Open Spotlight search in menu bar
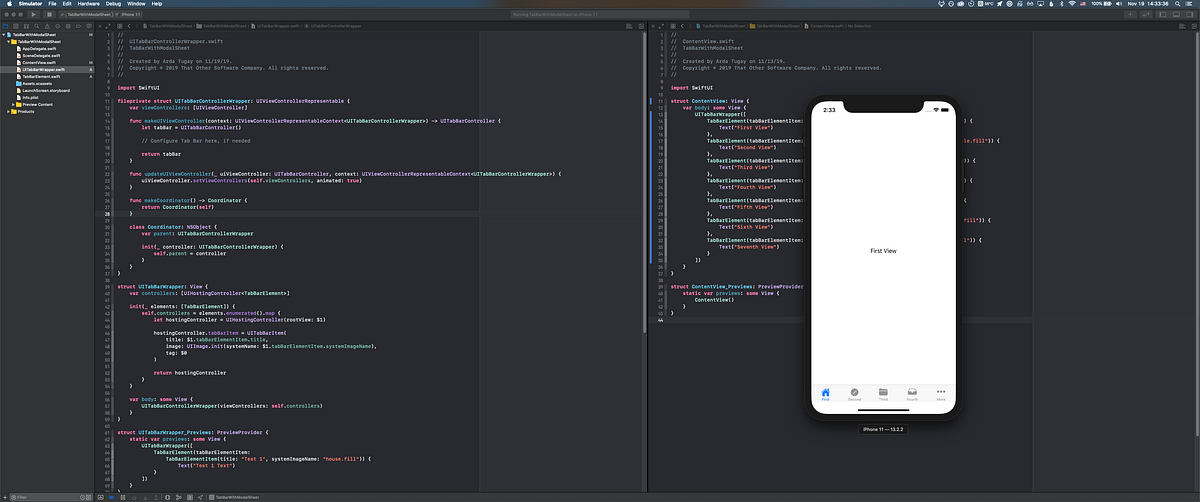Screen dimensions: 1200x502 tap(1177, 4)
